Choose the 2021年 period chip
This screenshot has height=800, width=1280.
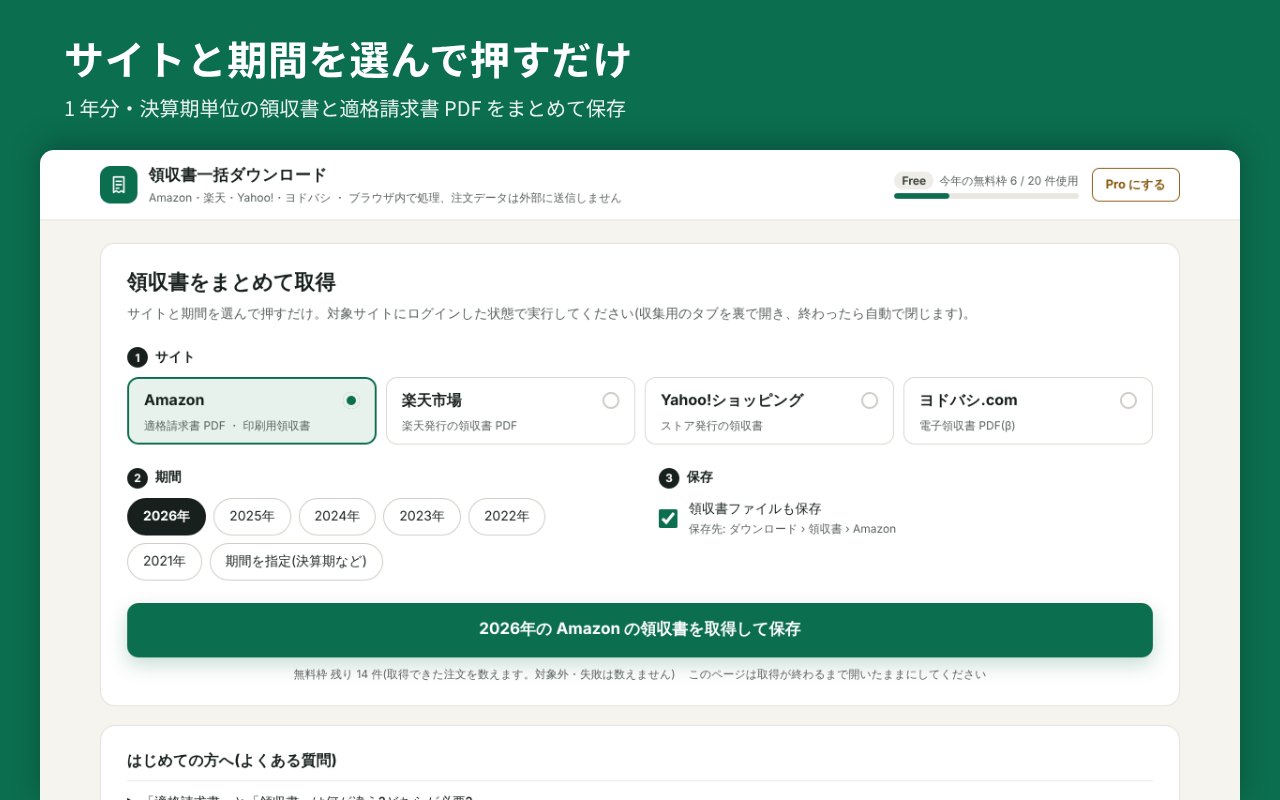point(164,562)
